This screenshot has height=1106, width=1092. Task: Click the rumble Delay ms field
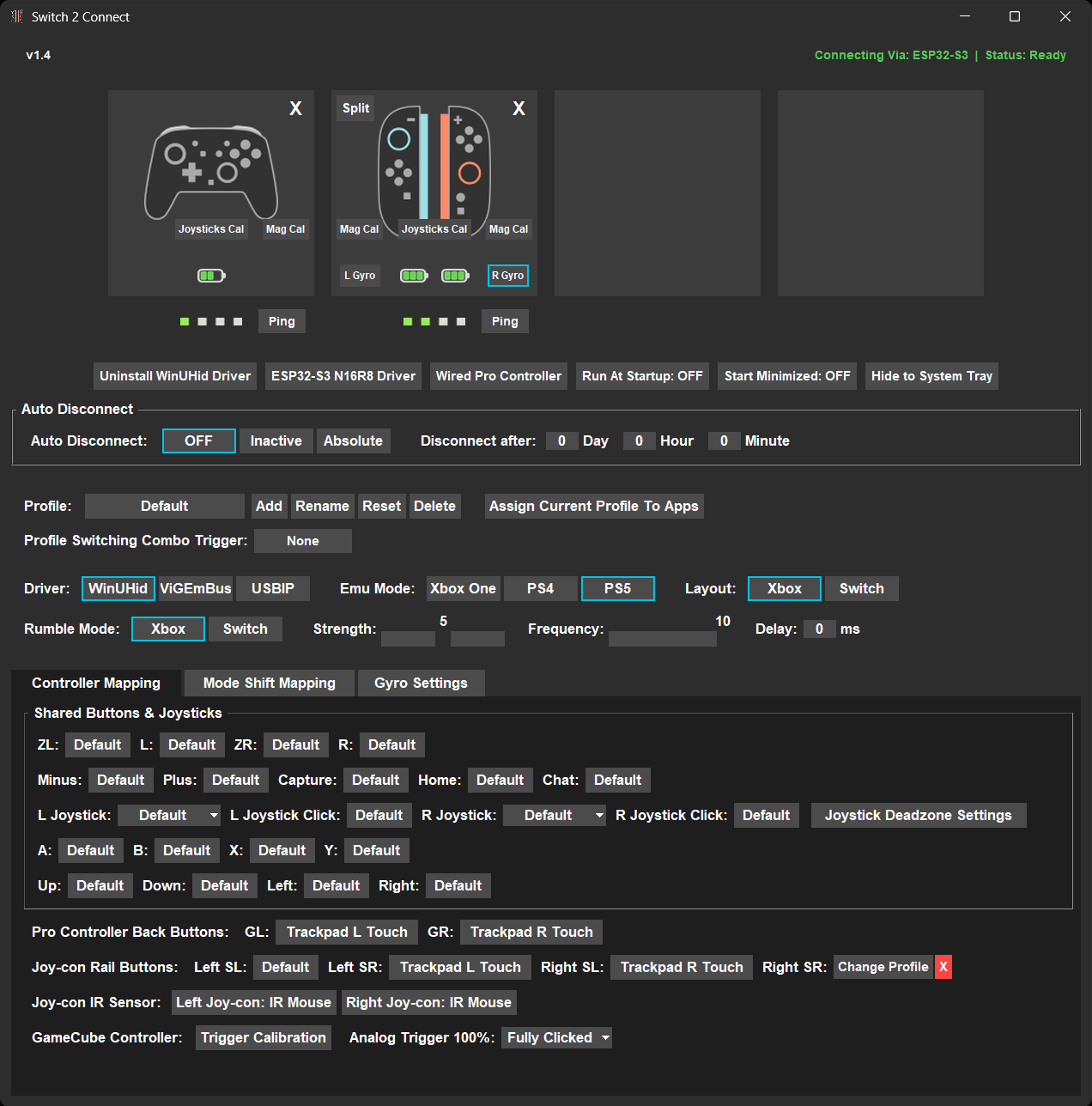[819, 629]
